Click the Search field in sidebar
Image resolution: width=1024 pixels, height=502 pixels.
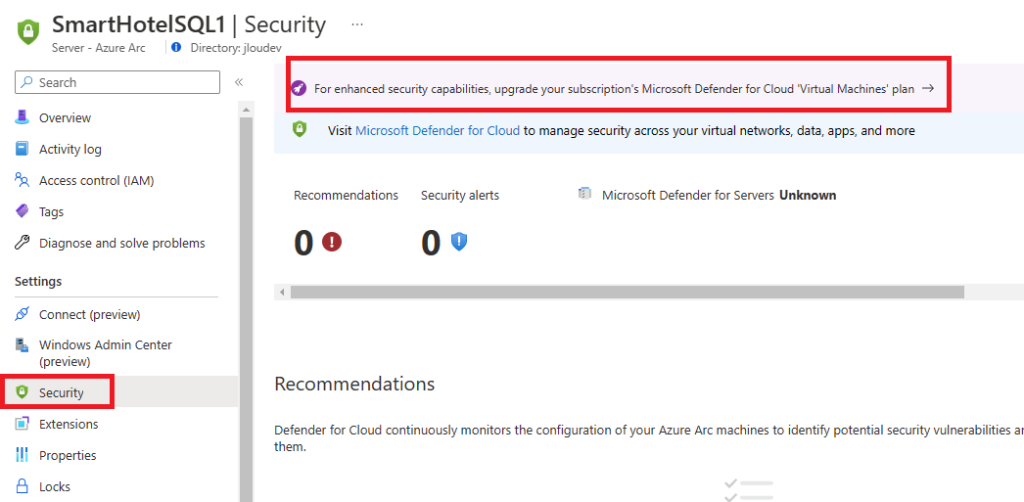click(x=118, y=82)
